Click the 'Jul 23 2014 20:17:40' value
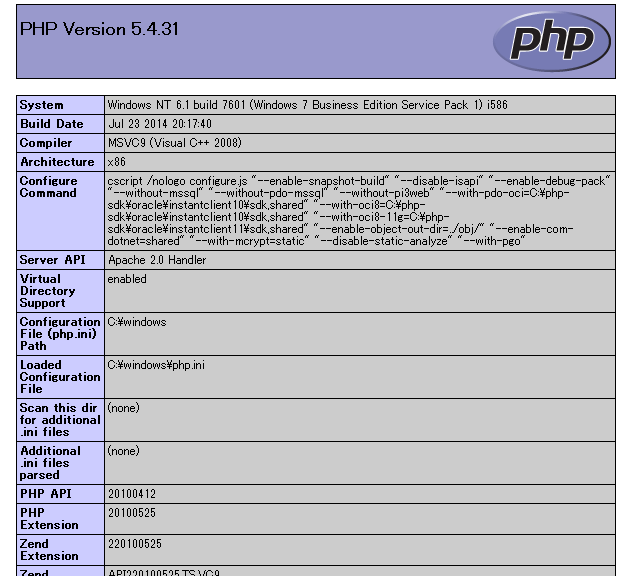 coord(160,124)
